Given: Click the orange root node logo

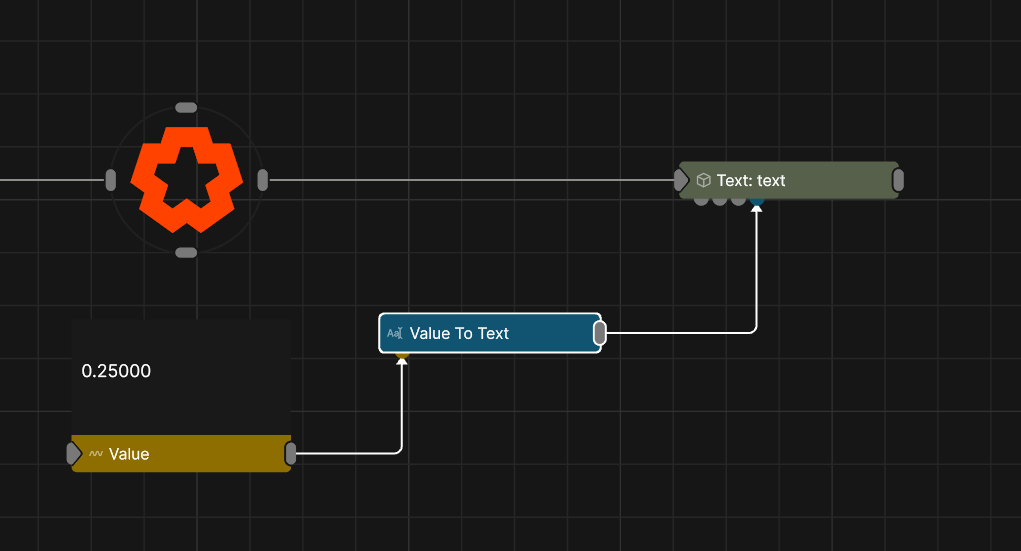Looking at the screenshot, I should pos(187,180).
